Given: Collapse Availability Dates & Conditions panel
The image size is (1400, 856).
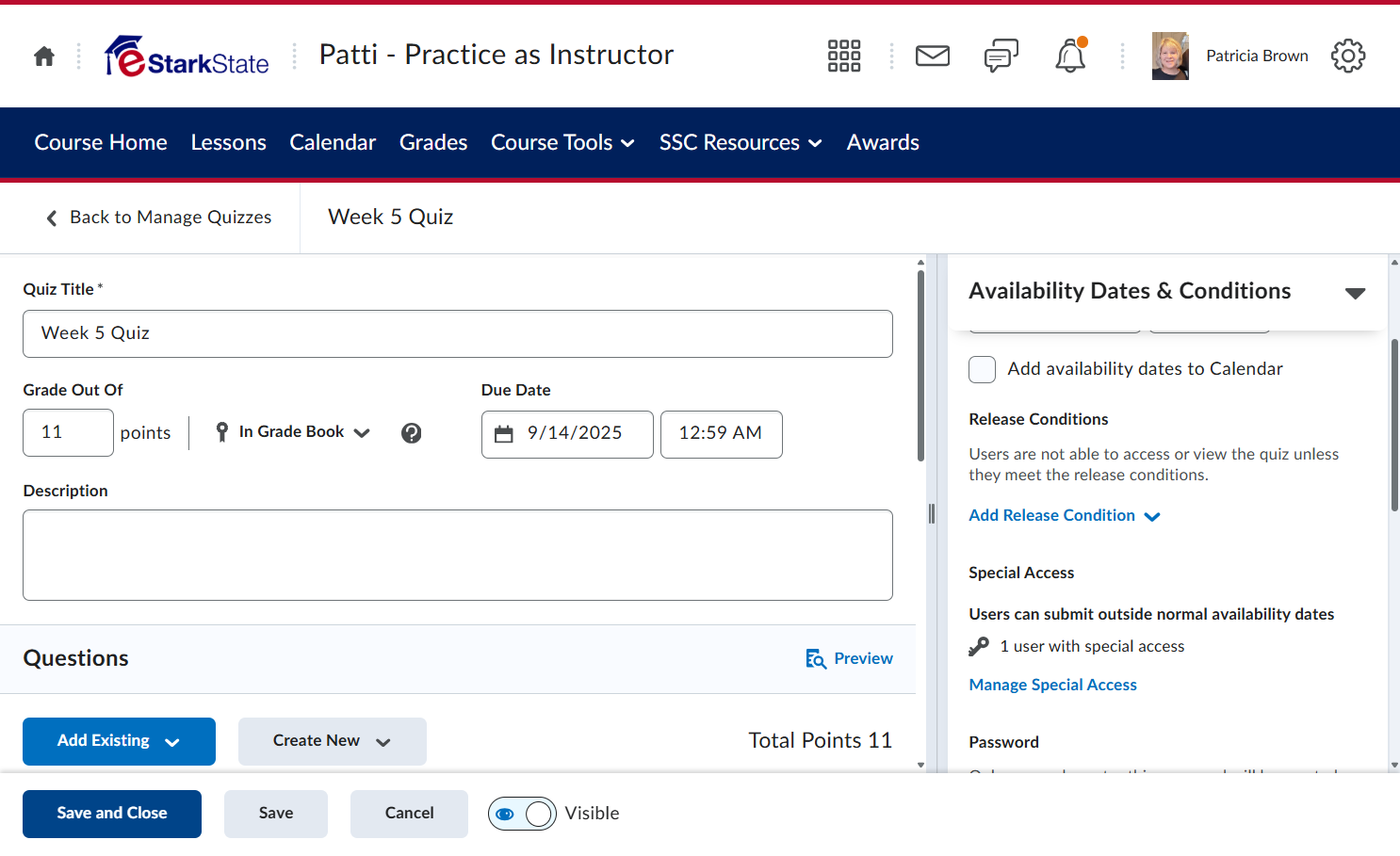Looking at the screenshot, I should point(1356,293).
